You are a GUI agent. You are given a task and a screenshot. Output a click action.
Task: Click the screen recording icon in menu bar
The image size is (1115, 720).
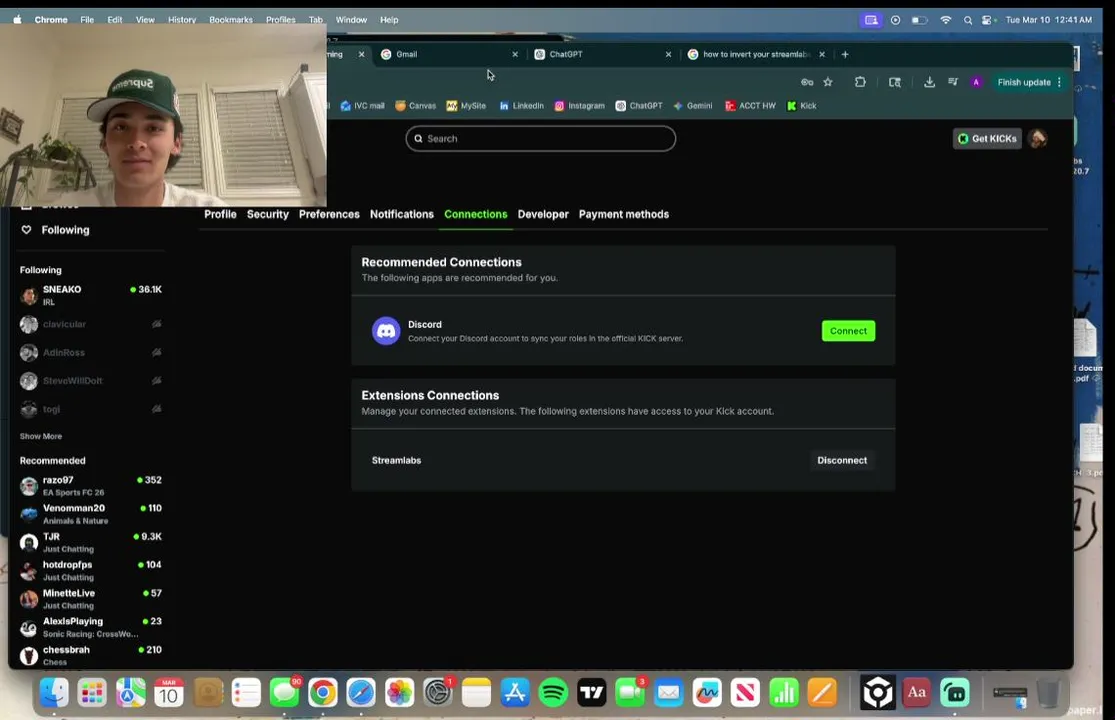871,20
